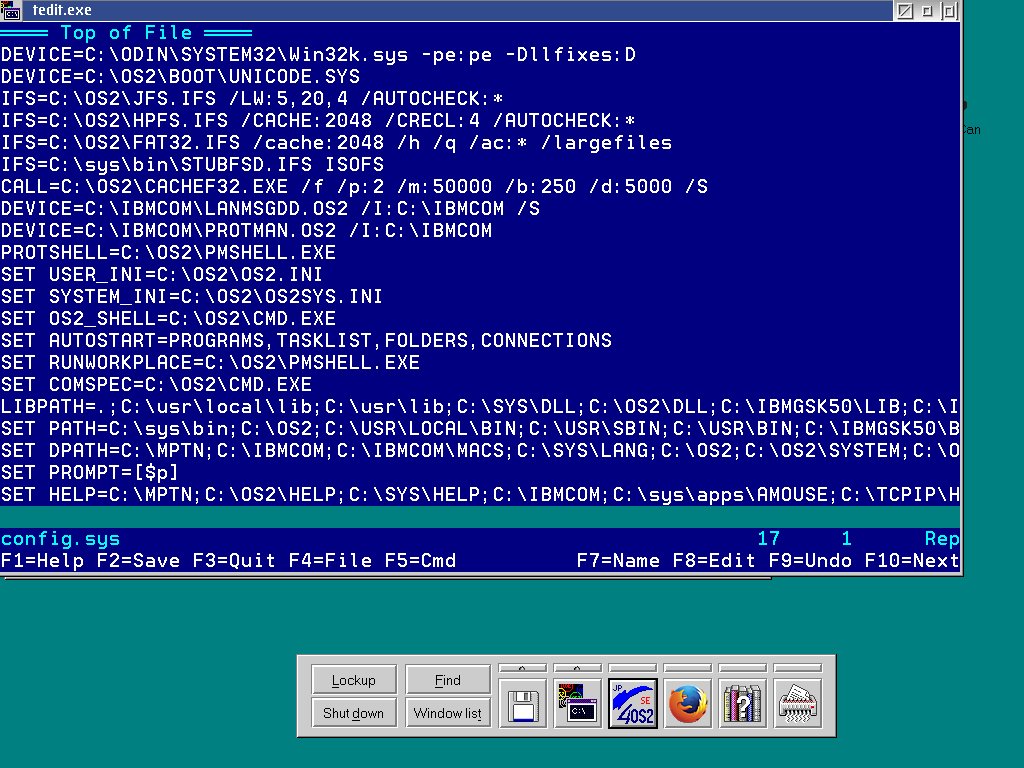The height and width of the screenshot is (768, 1024).
Task: Launch the 4OS2 shell icon
Action: [633, 704]
